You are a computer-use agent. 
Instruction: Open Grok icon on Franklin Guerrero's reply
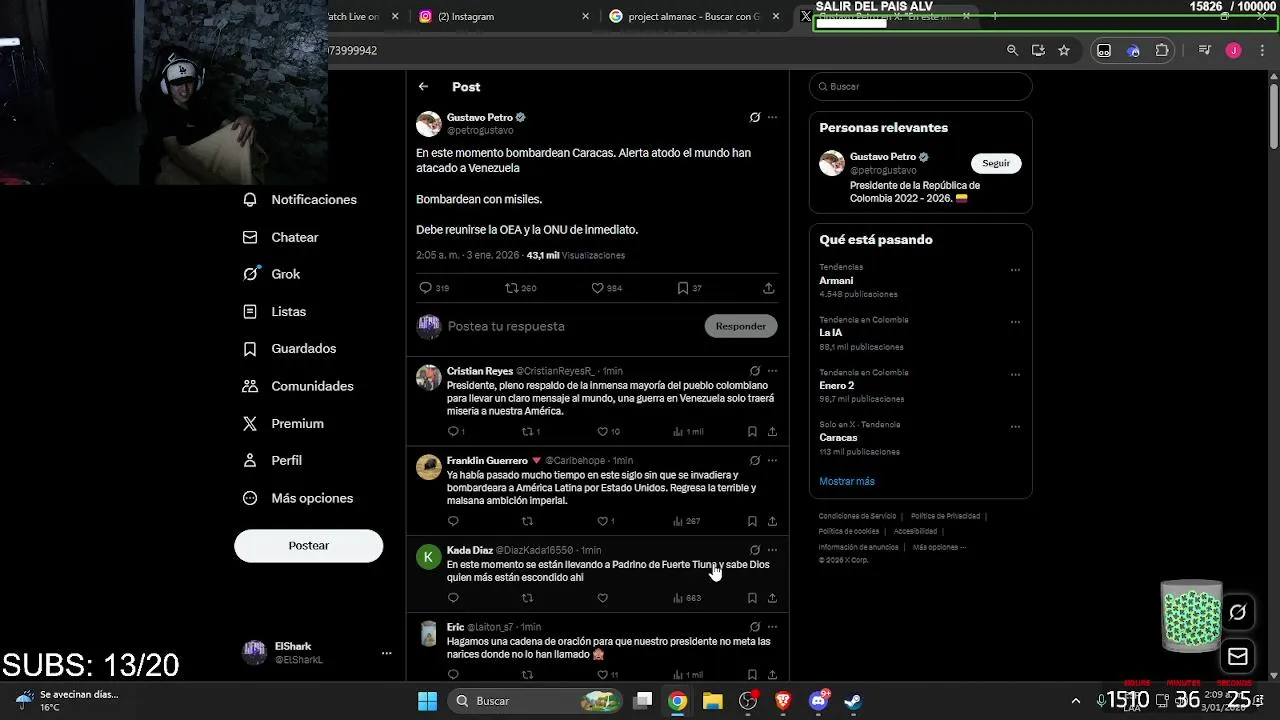click(x=755, y=461)
